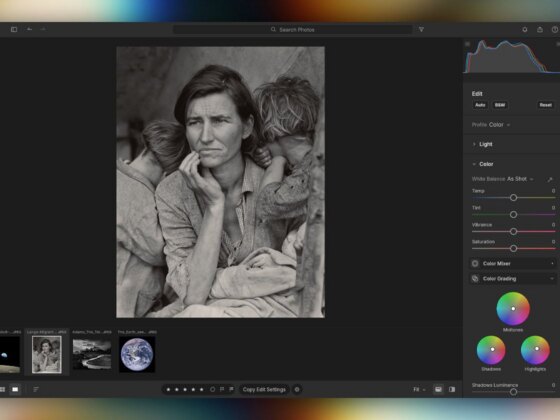Open the notifications bell icon
The height and width of the screenshot is (420, 560).
point(525,30)
